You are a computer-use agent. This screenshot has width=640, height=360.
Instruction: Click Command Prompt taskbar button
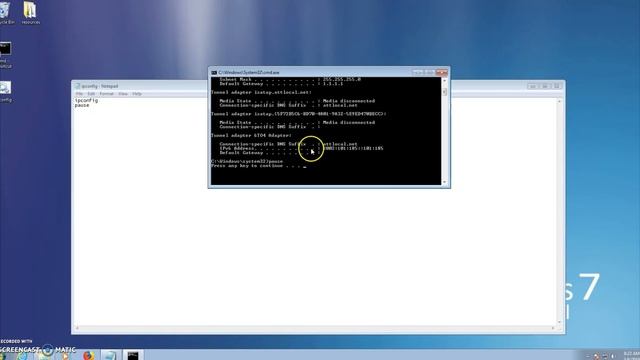pyautogui.click(x=133, y=355)
